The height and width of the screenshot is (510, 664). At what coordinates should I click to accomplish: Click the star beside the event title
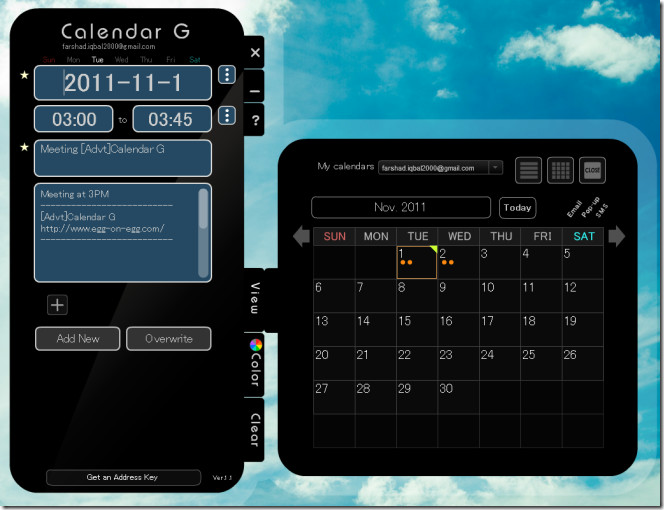[x=25, y=147]
